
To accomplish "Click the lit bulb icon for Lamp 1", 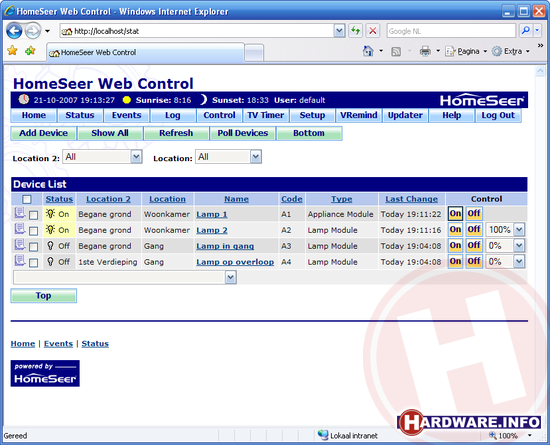I will pyautogui.click(x=51, y=213).
